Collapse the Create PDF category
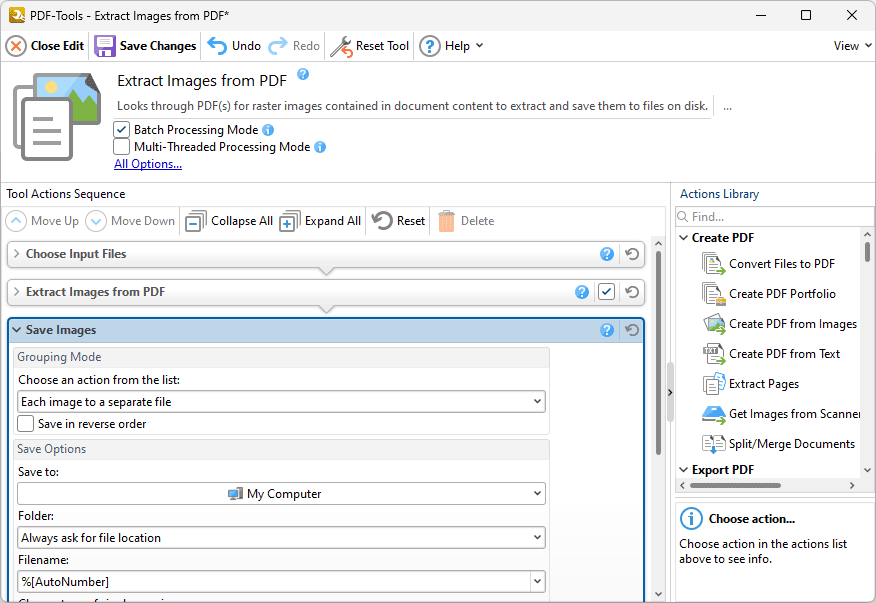 683,238
